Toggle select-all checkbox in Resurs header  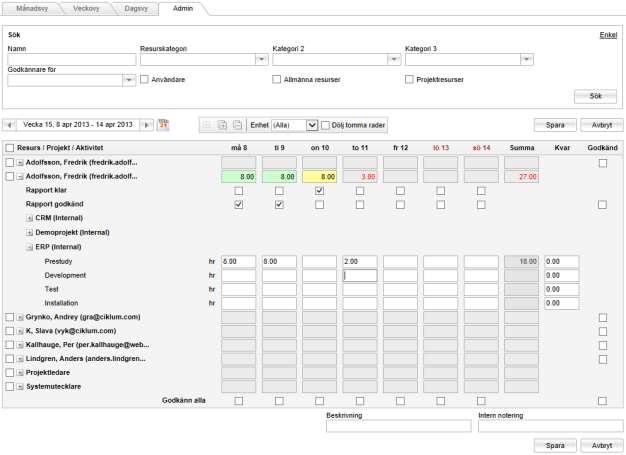point(10,148)
